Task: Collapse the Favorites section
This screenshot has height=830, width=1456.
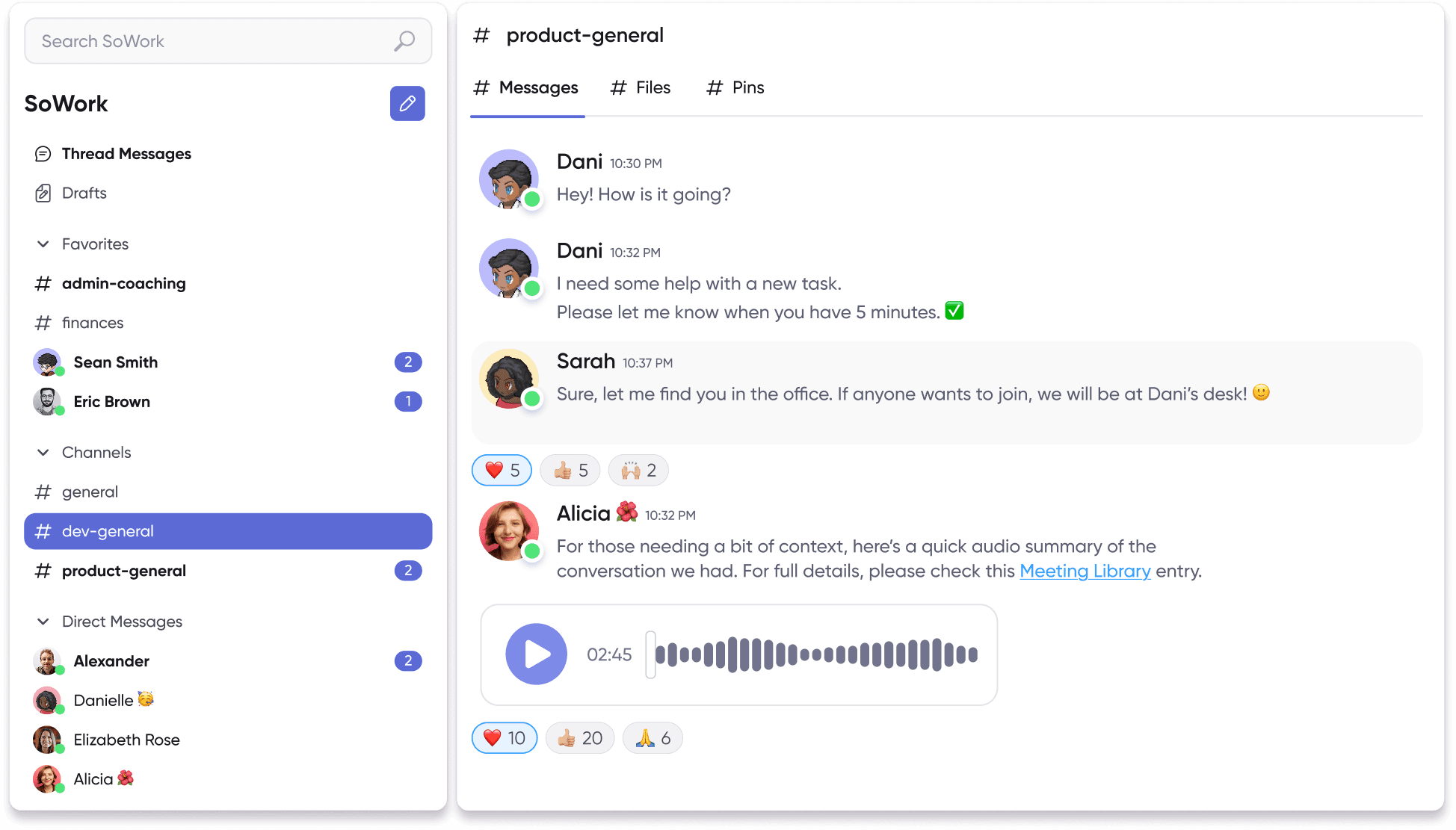Action: click(x=43, y=244)
